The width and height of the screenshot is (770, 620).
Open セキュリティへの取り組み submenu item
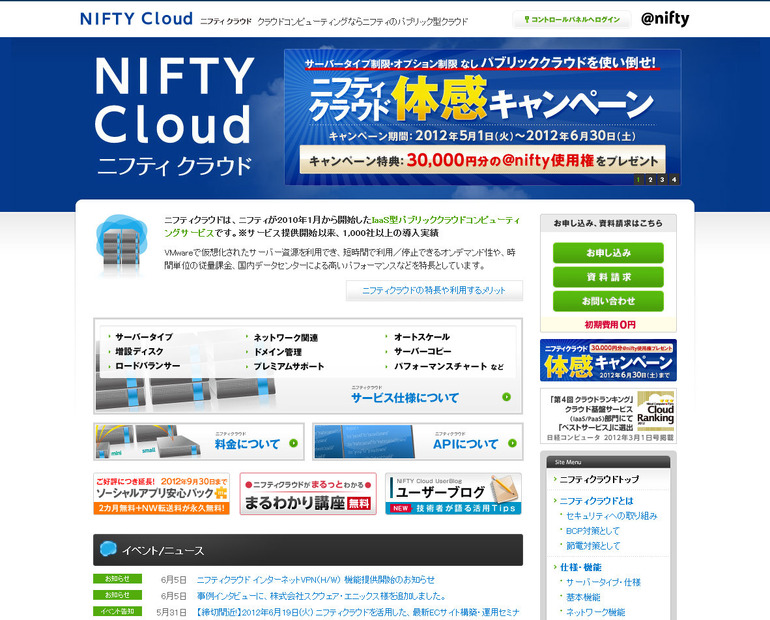pos(612,516)
